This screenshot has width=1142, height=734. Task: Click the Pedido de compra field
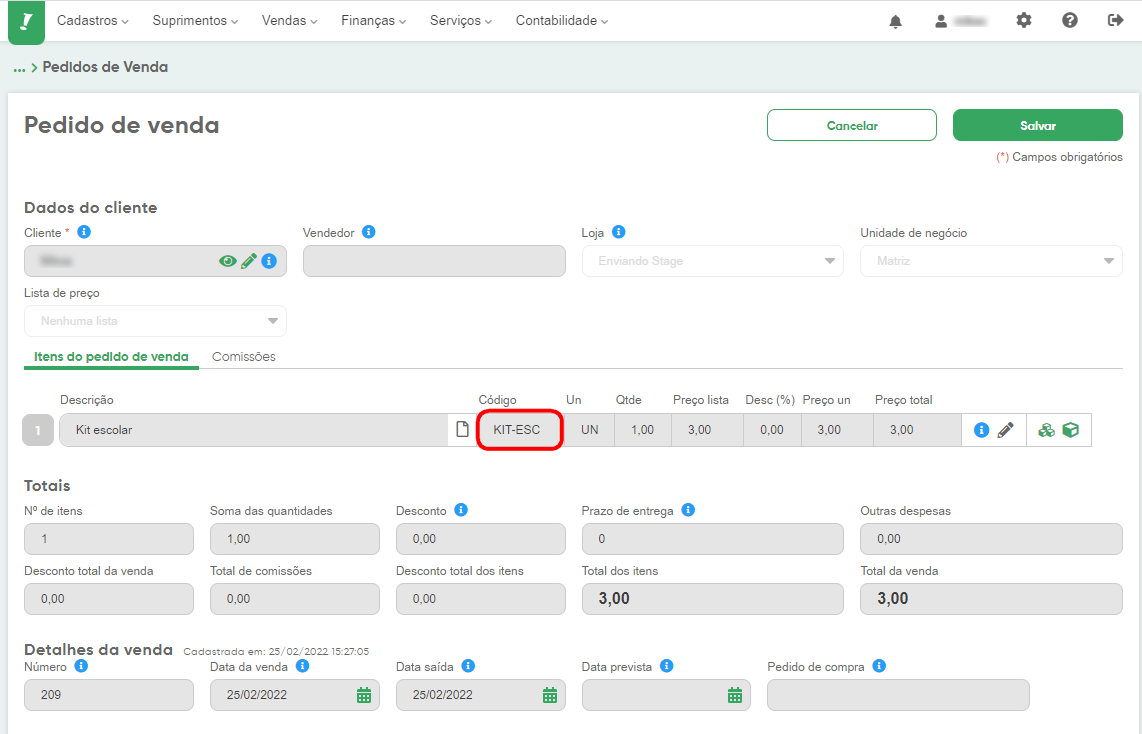pyautogui.click(x=898, y=695)
